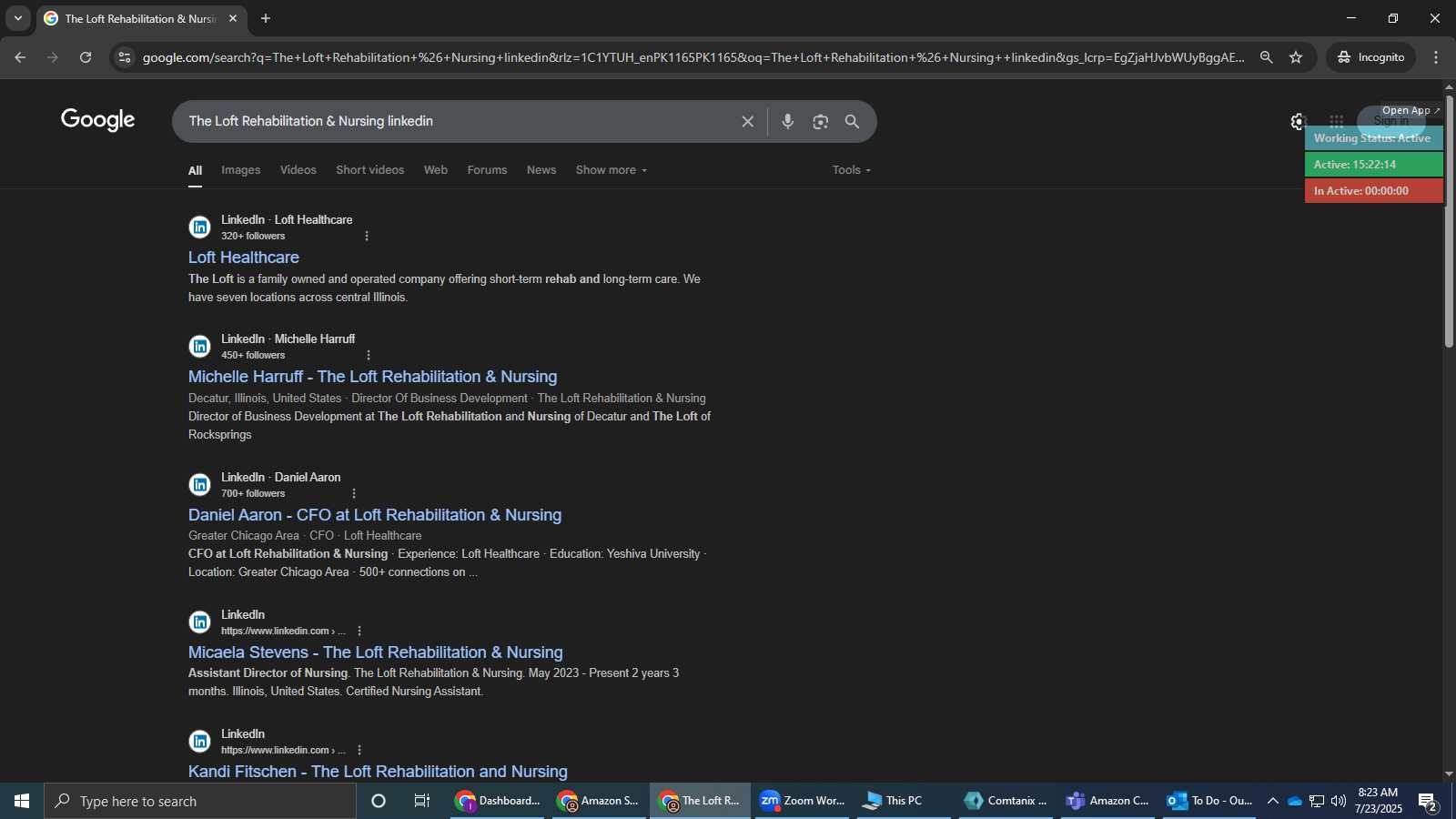
Task: Switch to Short videos tab
Action: pos(369,170)
